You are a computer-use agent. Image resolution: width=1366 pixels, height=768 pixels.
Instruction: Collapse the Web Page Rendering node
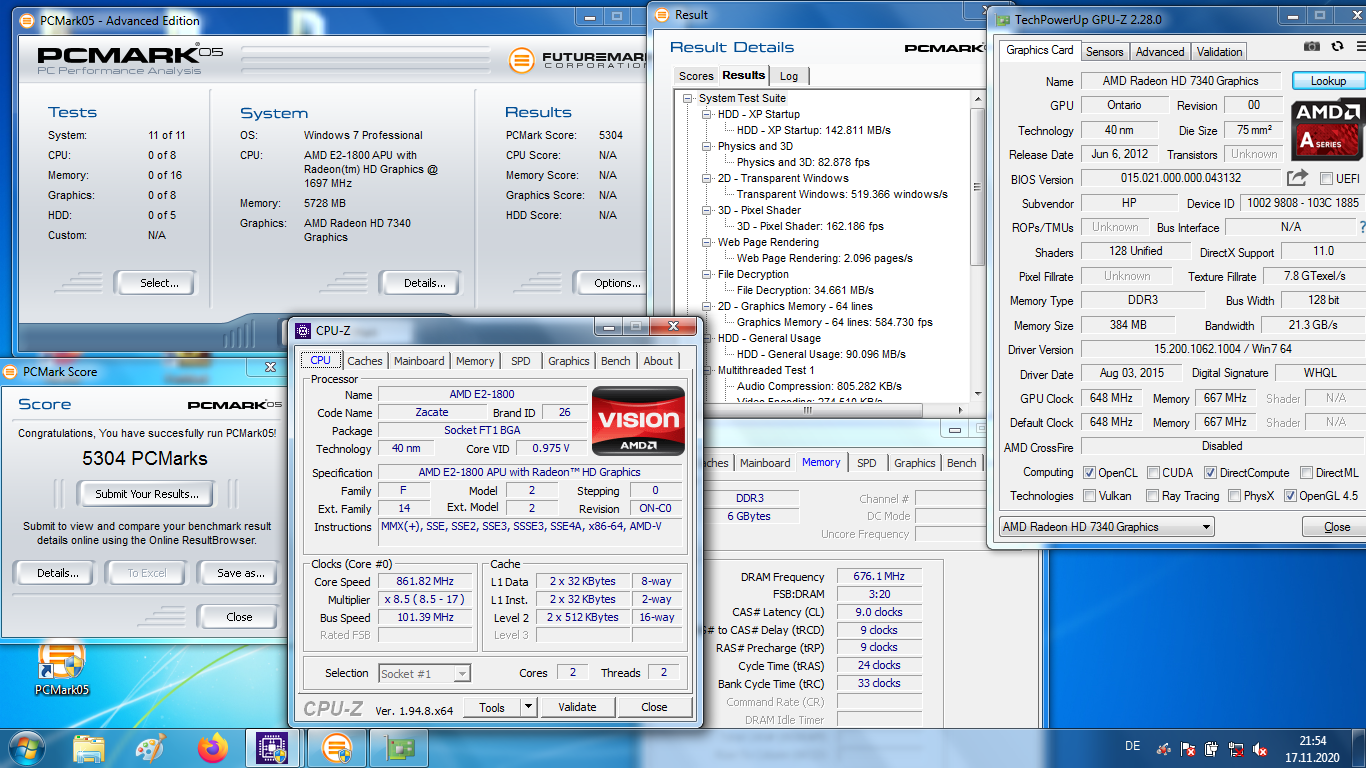(707, 242)
